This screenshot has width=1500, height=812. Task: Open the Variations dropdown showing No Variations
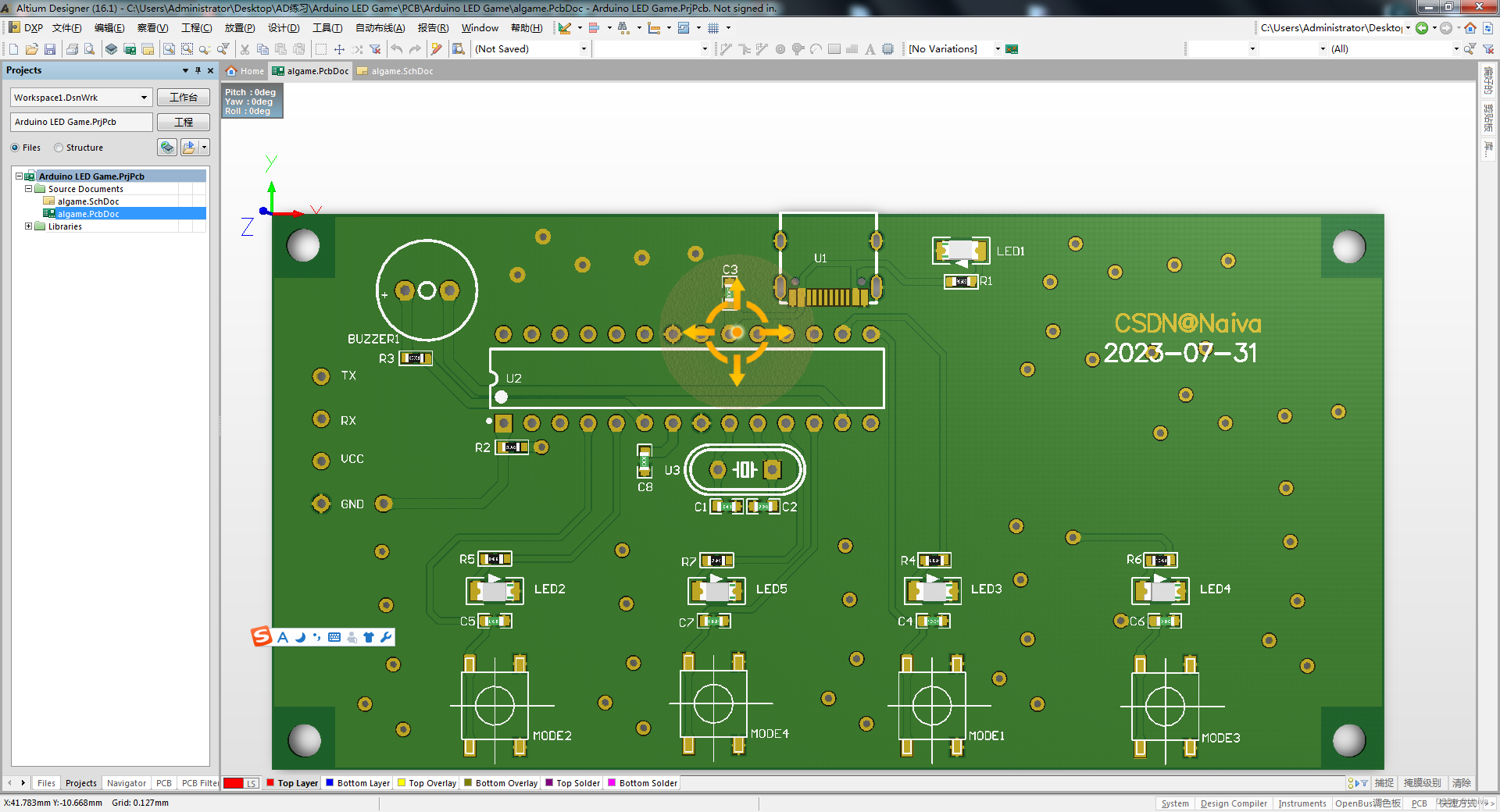tap(998, 48)
